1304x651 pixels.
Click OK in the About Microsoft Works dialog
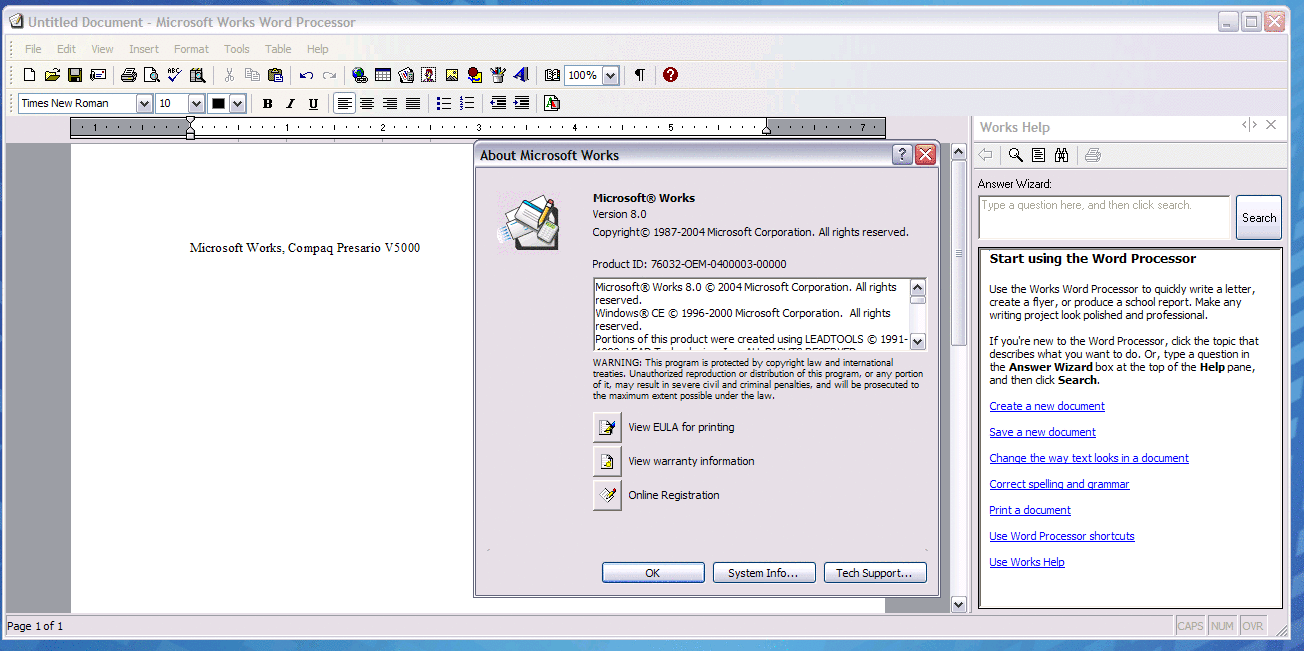coord(652,573)
